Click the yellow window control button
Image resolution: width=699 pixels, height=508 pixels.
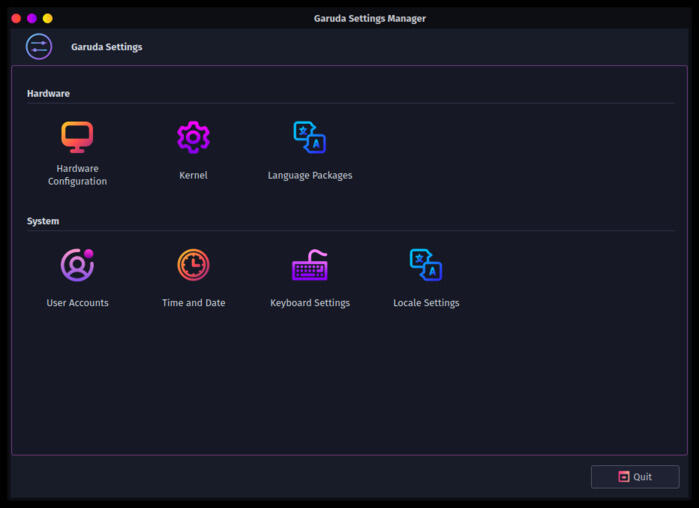click(x=48, y=18)
